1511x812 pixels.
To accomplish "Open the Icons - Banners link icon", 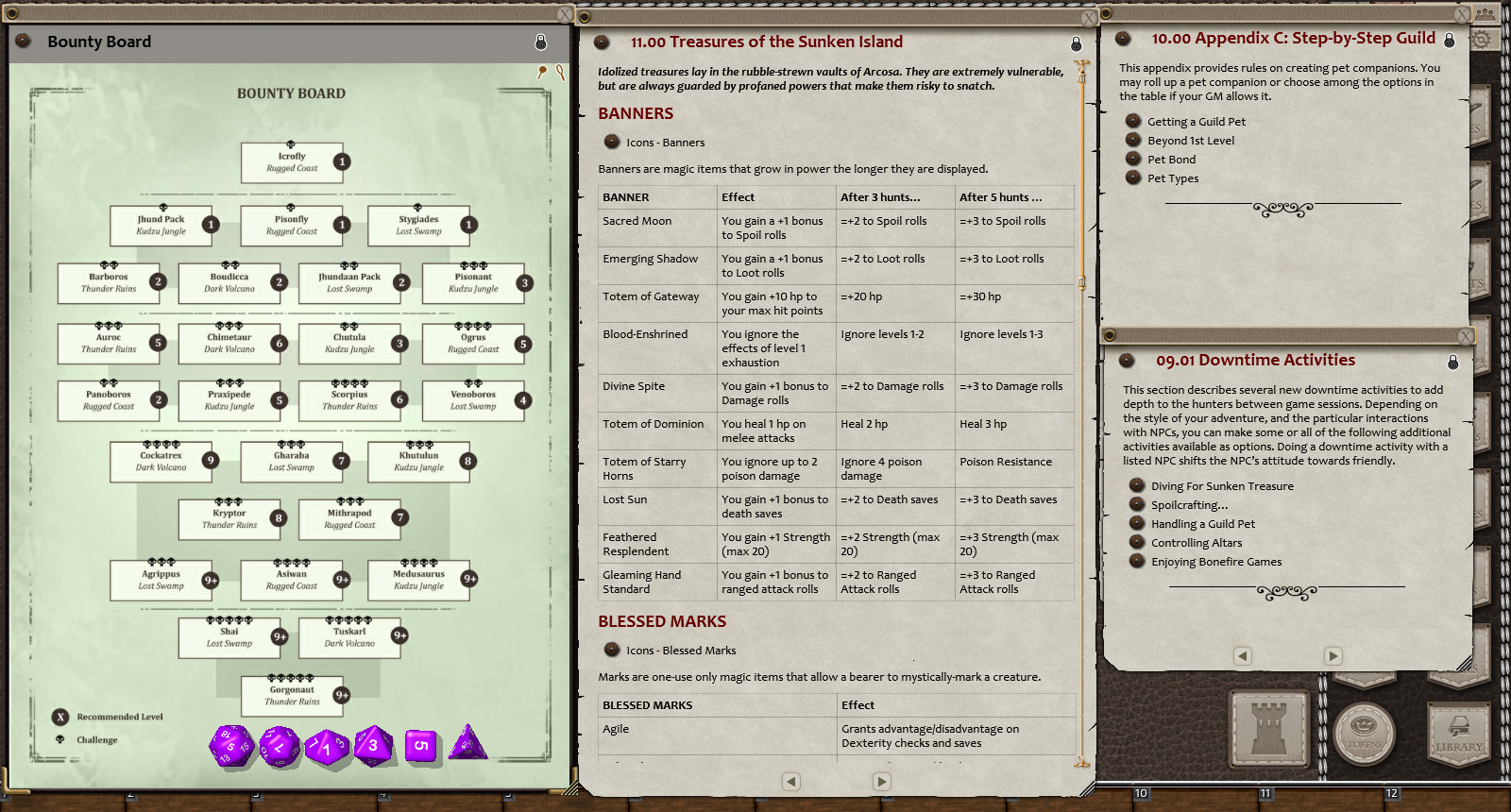I will [612, 143].
